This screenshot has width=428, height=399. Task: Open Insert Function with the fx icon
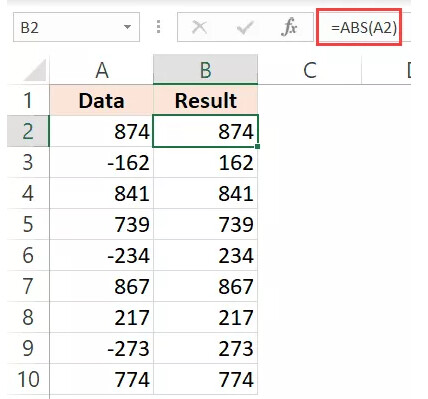(289, 27)
